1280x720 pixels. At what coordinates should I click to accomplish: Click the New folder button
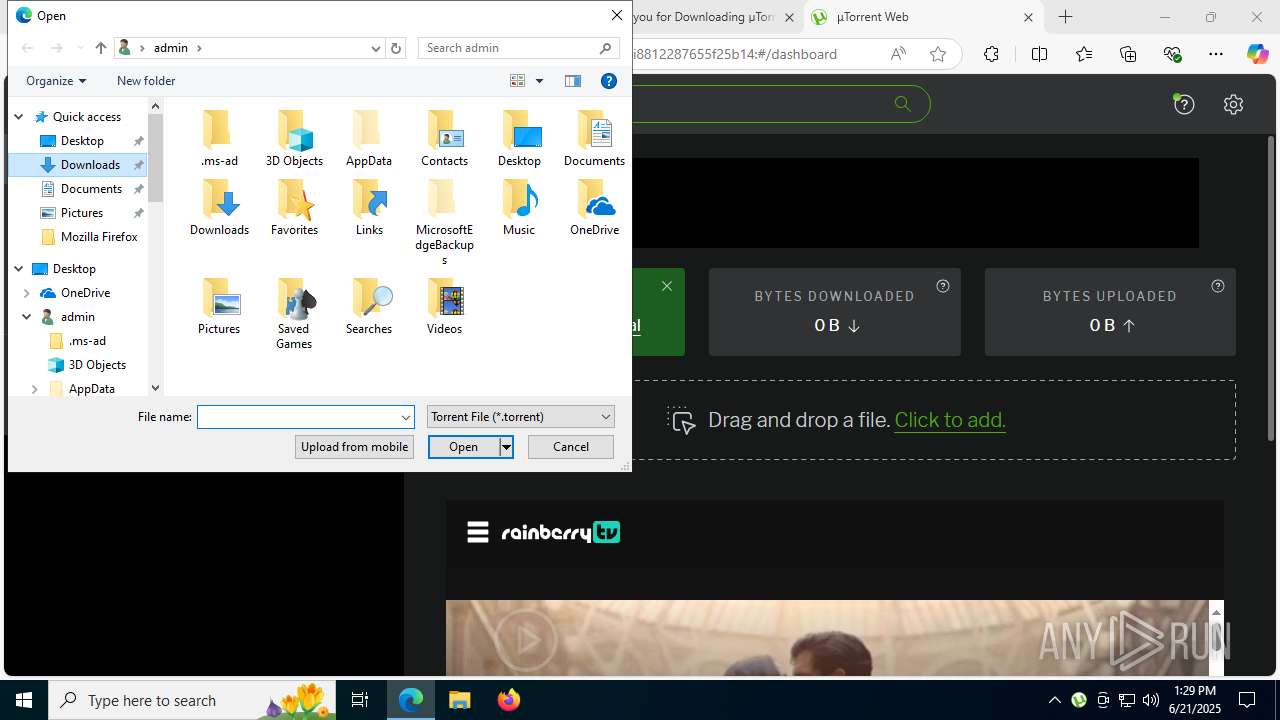coord(146,81)
